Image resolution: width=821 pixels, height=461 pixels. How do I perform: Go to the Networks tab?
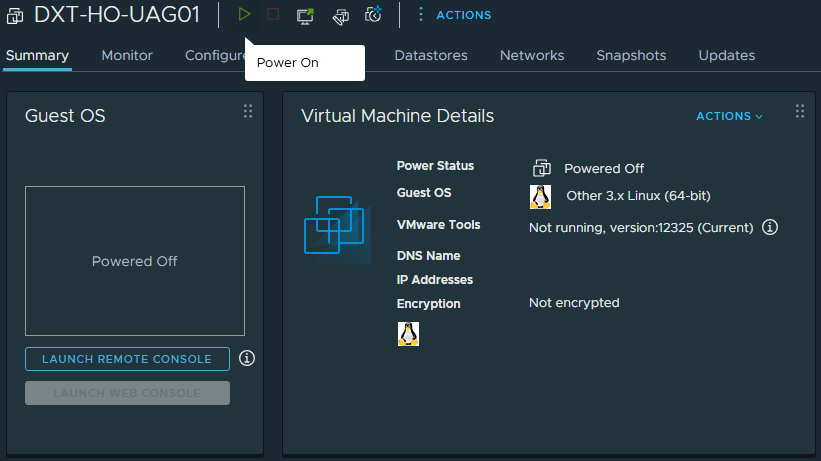pos(532,56)
